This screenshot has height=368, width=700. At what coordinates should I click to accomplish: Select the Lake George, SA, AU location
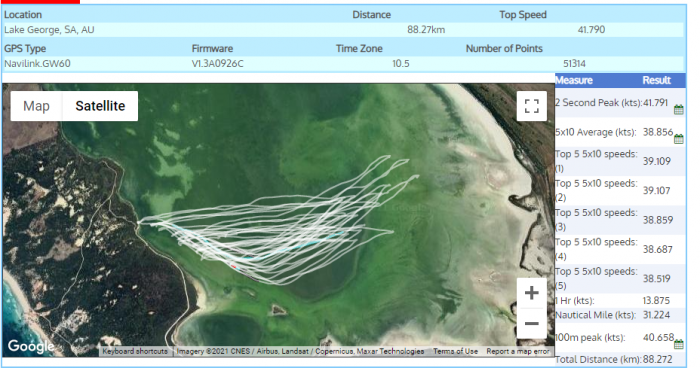point(49,30)
